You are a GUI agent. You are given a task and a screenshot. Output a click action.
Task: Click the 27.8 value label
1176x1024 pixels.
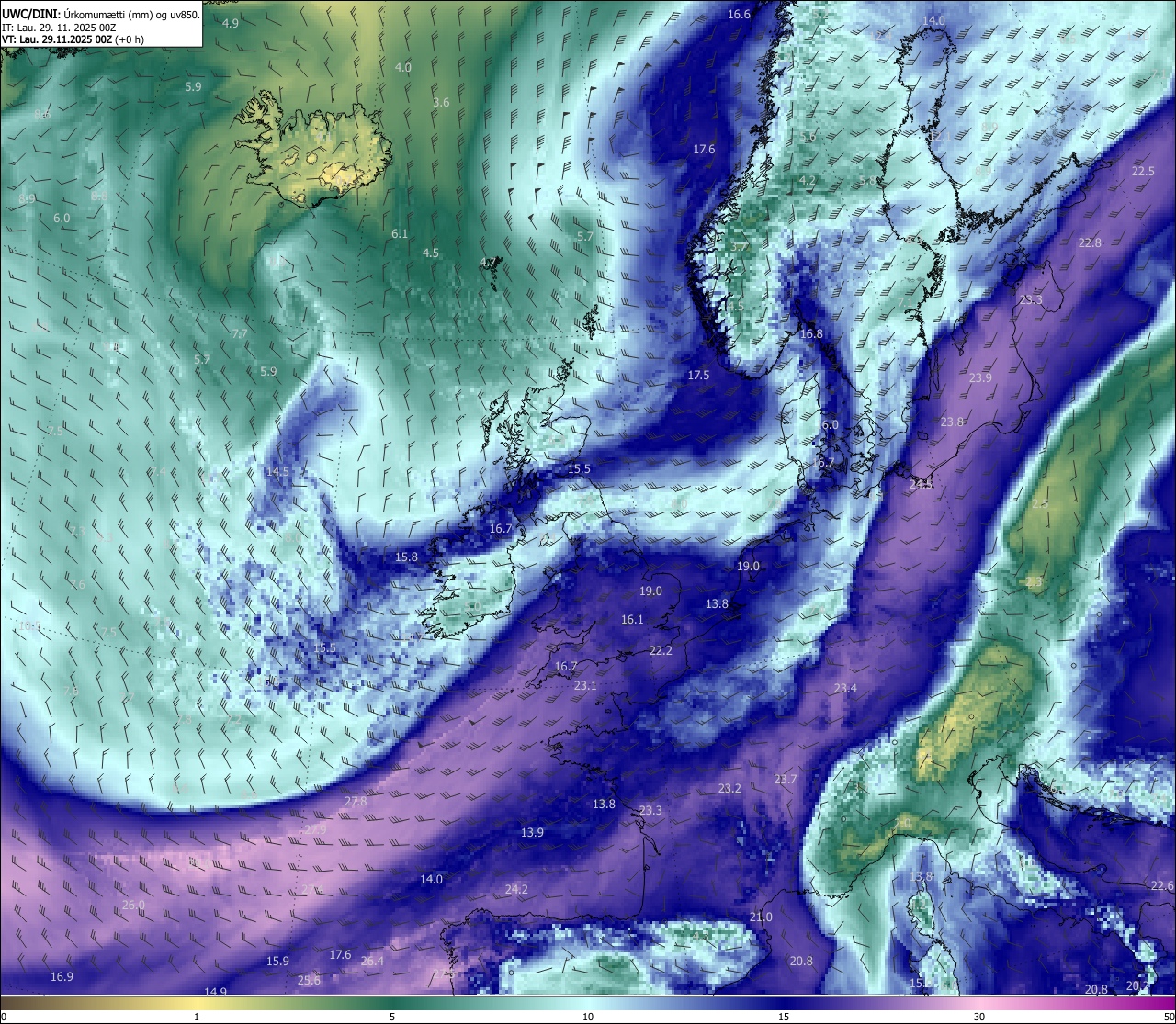point(356,802)
